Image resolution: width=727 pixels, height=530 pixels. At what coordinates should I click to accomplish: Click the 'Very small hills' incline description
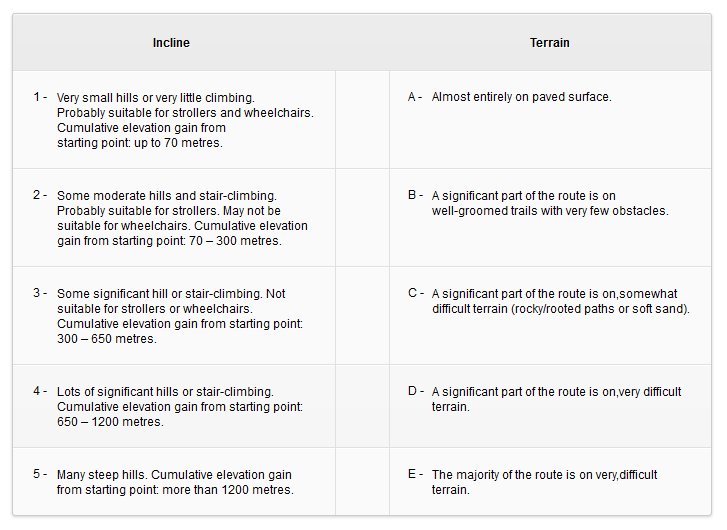coord(185,120)
